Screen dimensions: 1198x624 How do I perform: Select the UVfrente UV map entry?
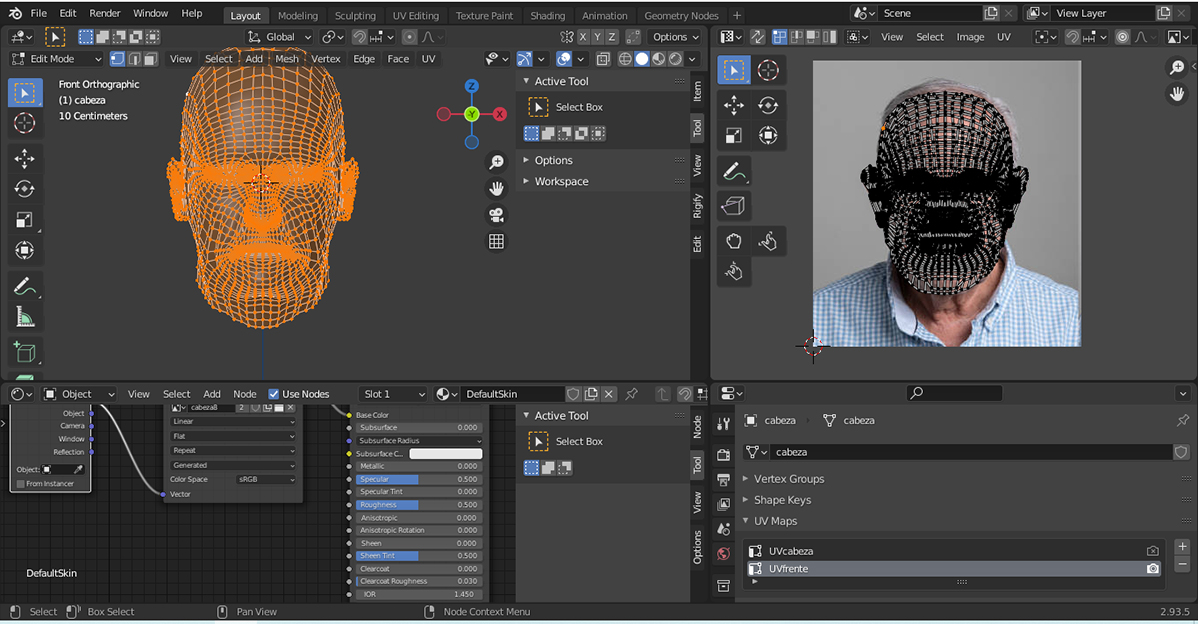(788, 568)
